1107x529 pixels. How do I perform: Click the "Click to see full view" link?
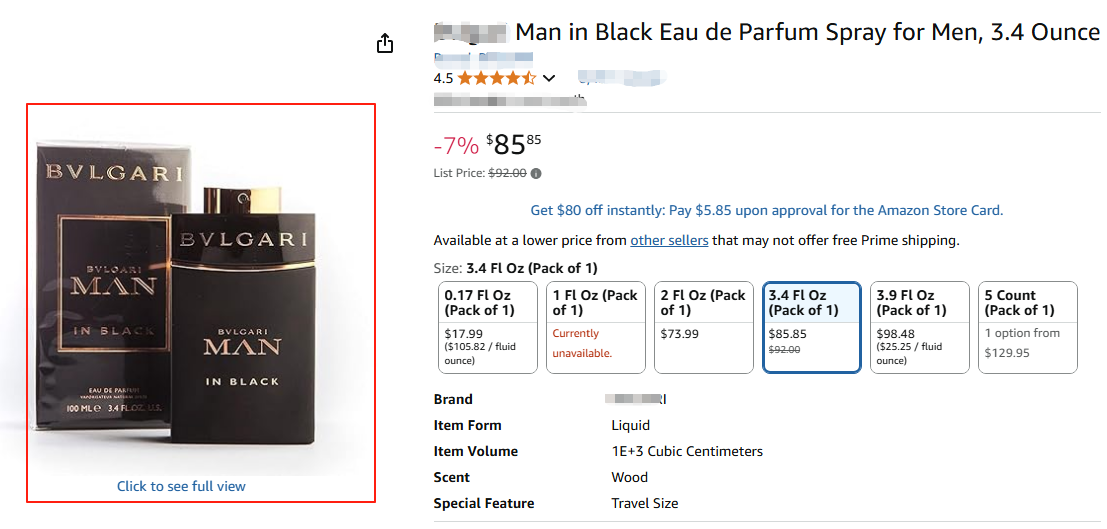click(181, 487)
